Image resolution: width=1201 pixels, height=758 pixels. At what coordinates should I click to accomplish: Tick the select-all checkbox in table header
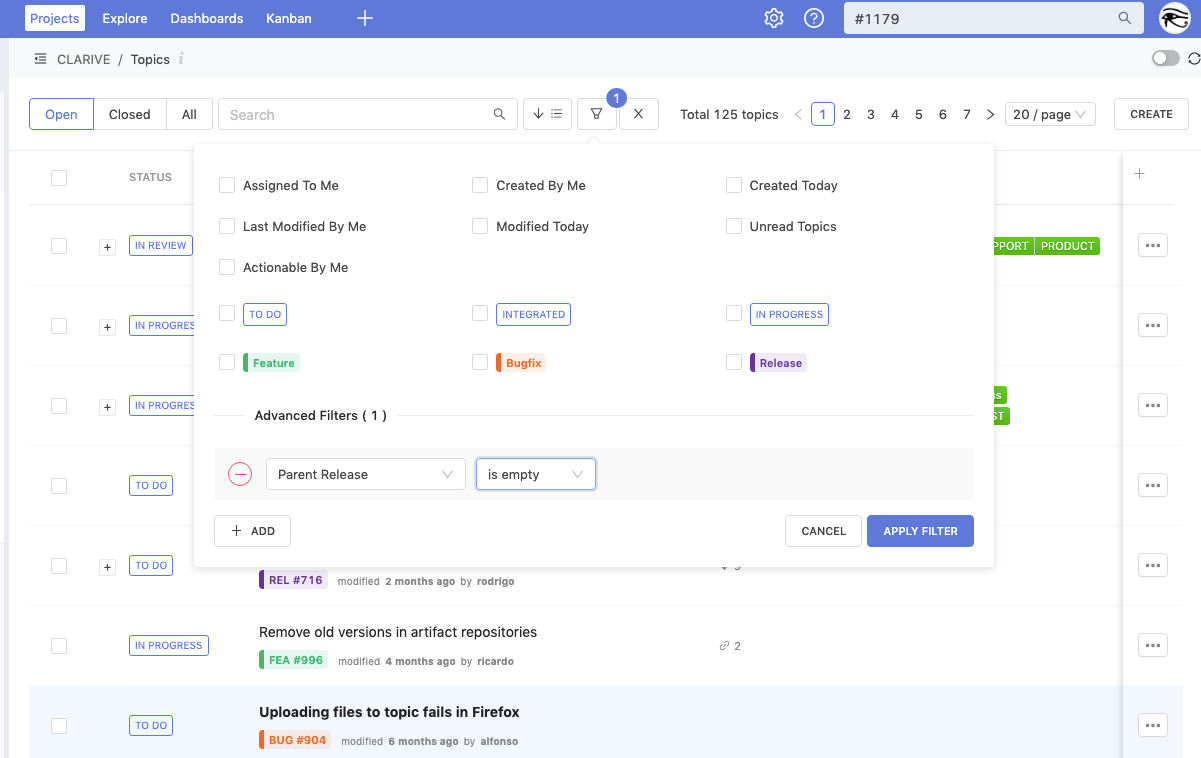tap(59, 177)
